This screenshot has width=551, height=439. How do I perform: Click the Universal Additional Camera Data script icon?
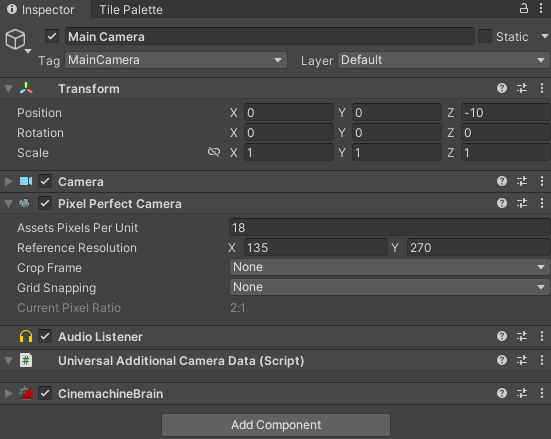click(26, 360)
